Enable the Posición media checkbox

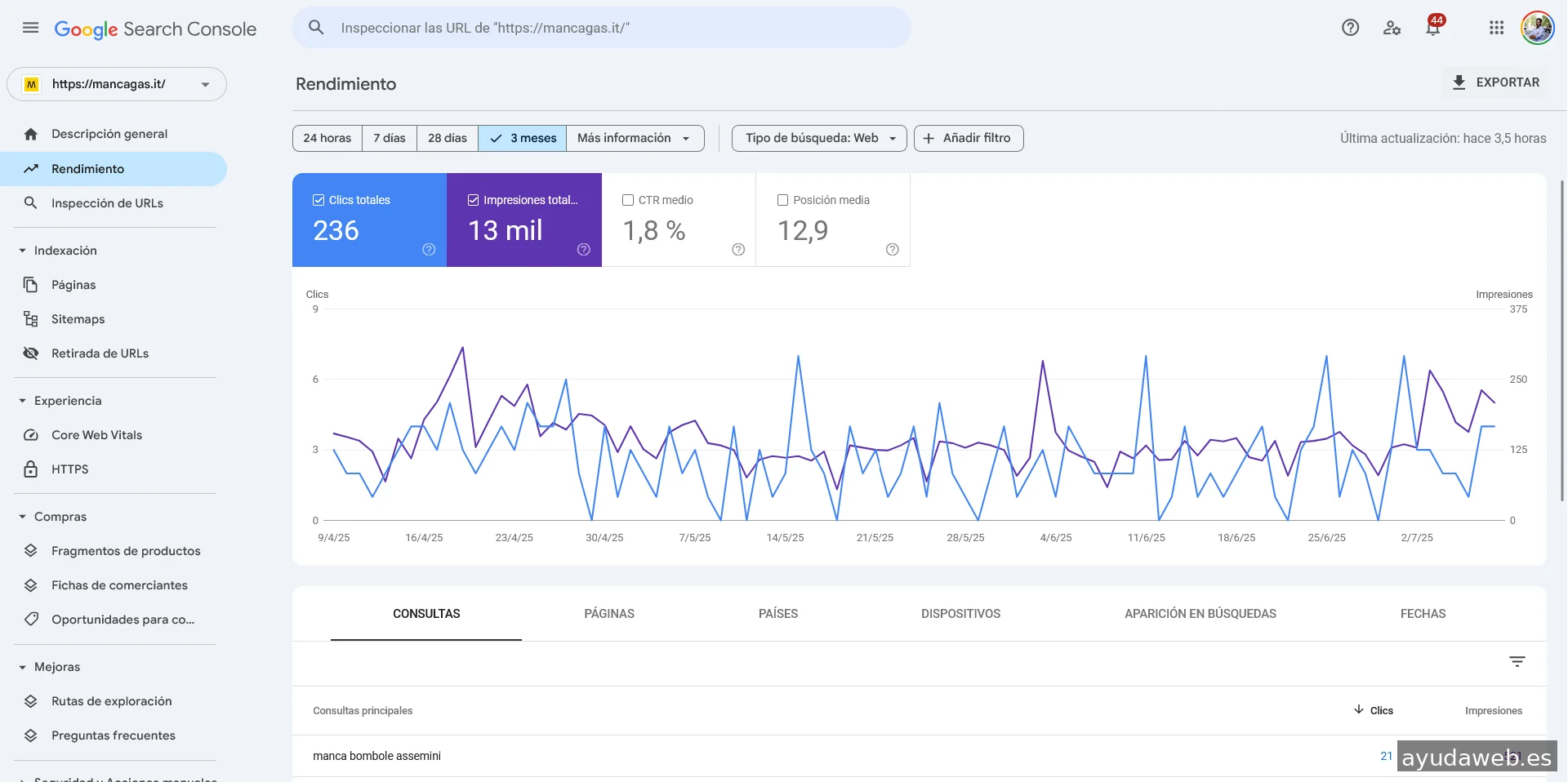pos(782,200)
